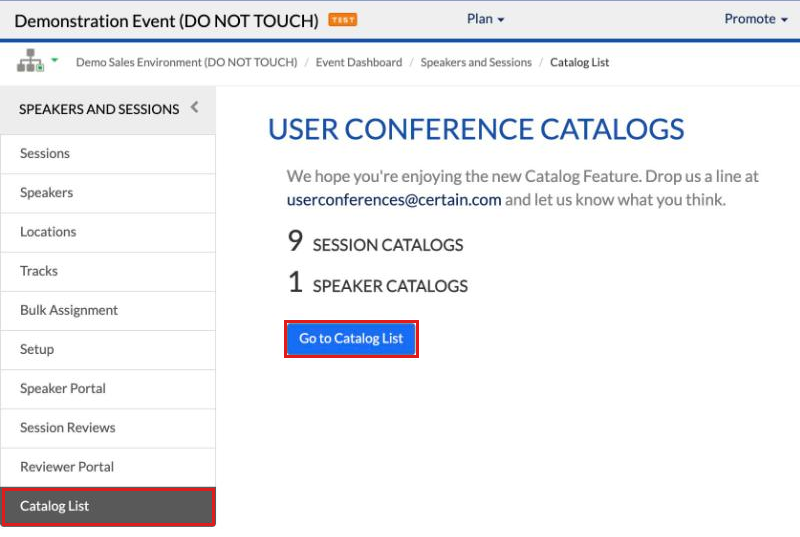Click the Go to Catalog List button
The height and width of the screenshot is (537, 800).
(351, 339)
